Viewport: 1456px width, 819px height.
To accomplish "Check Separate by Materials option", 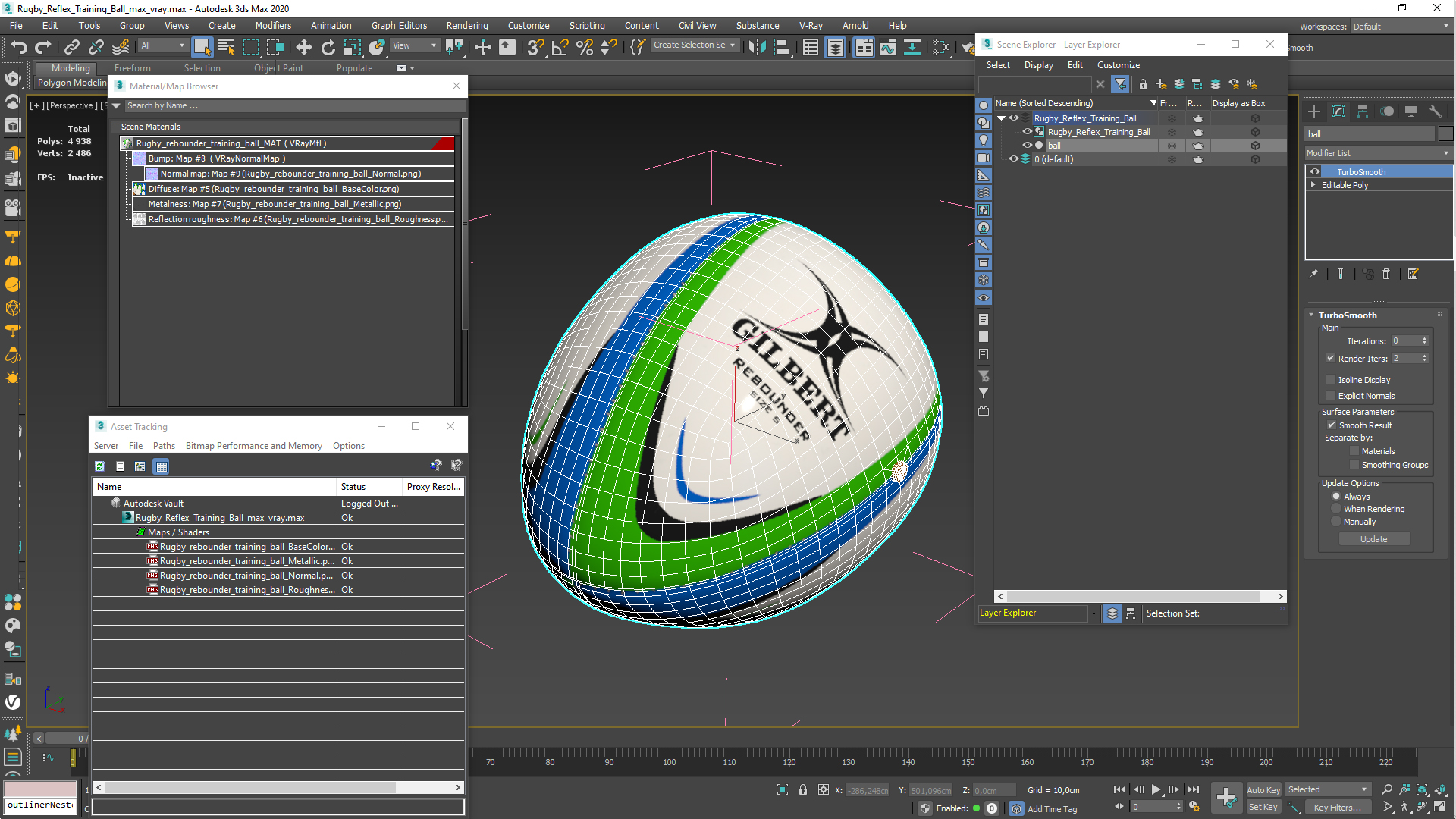I will click(1354, 451).
